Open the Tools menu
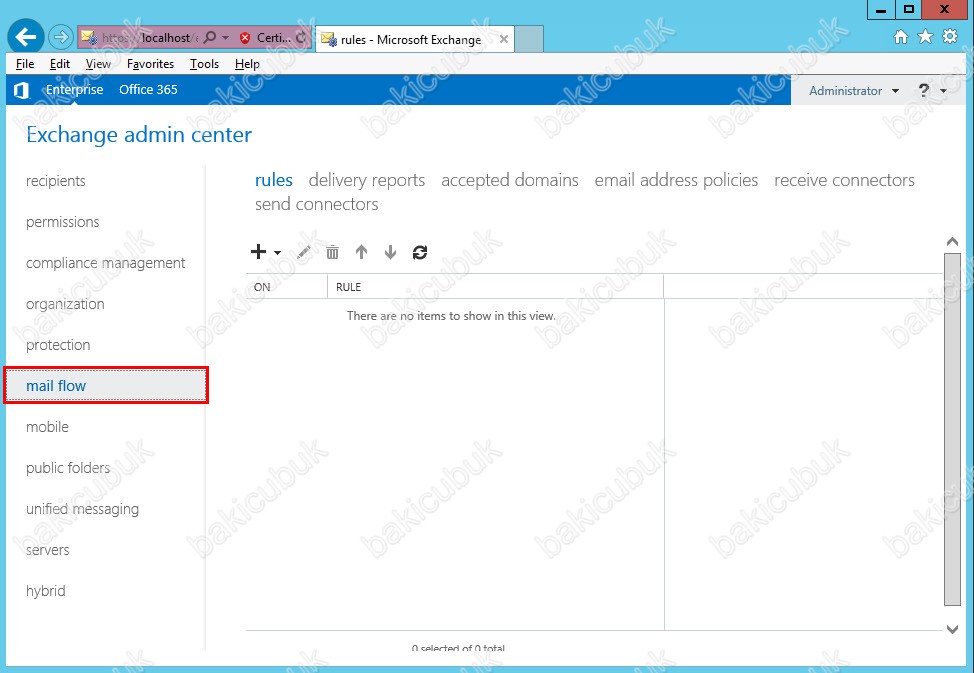 tap(204, 64)
